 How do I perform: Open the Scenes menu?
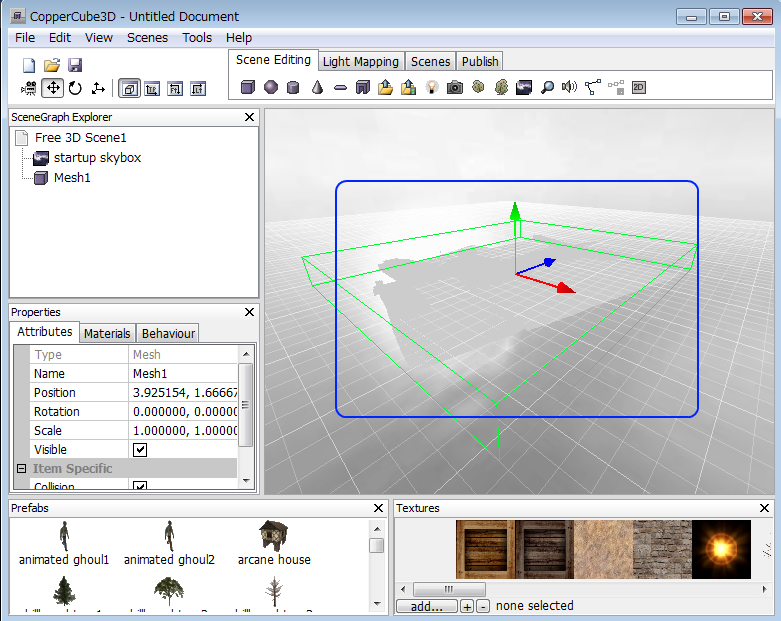click(x=147, y=38)
